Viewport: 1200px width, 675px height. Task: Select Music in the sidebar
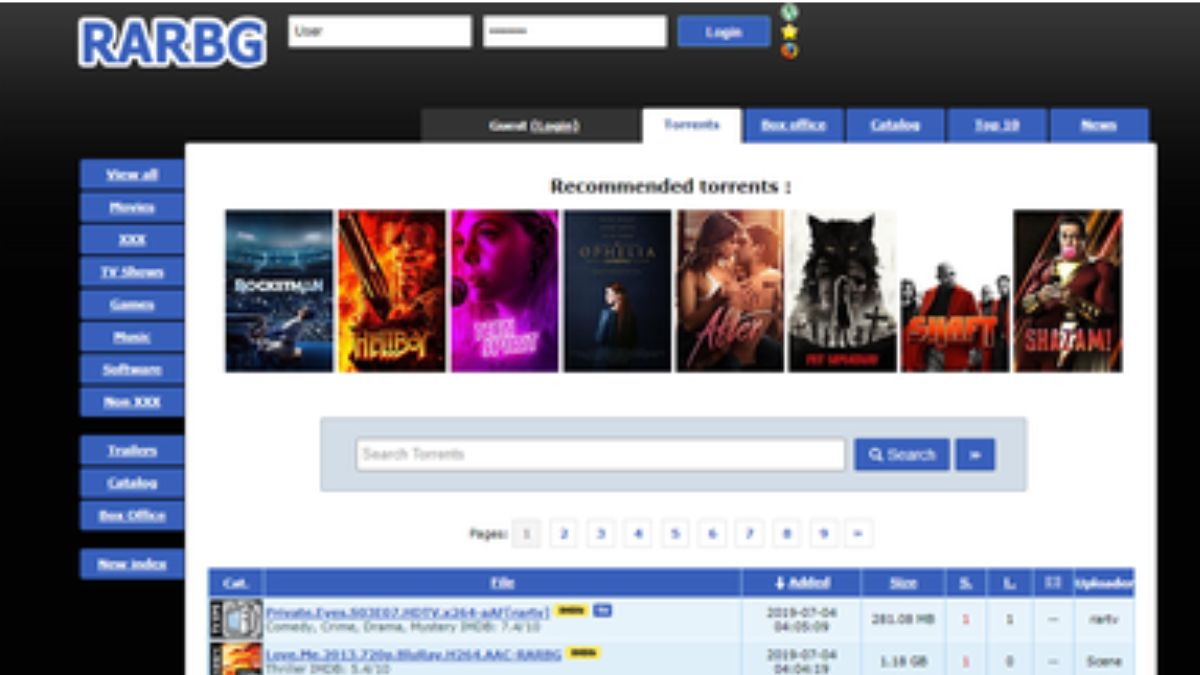coord(132,337)
